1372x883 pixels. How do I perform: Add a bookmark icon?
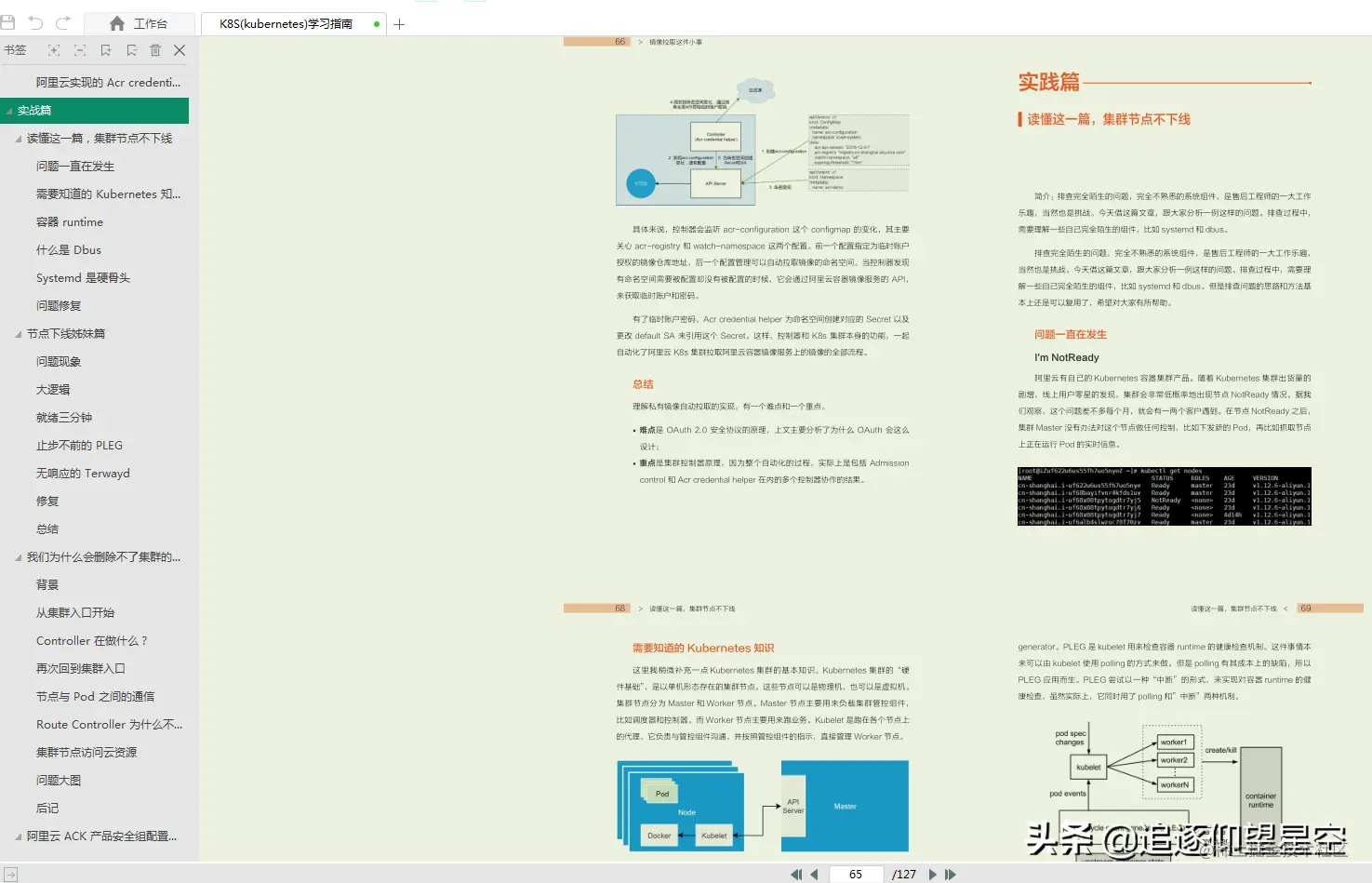pyautogui.click(x=106, y=50)
